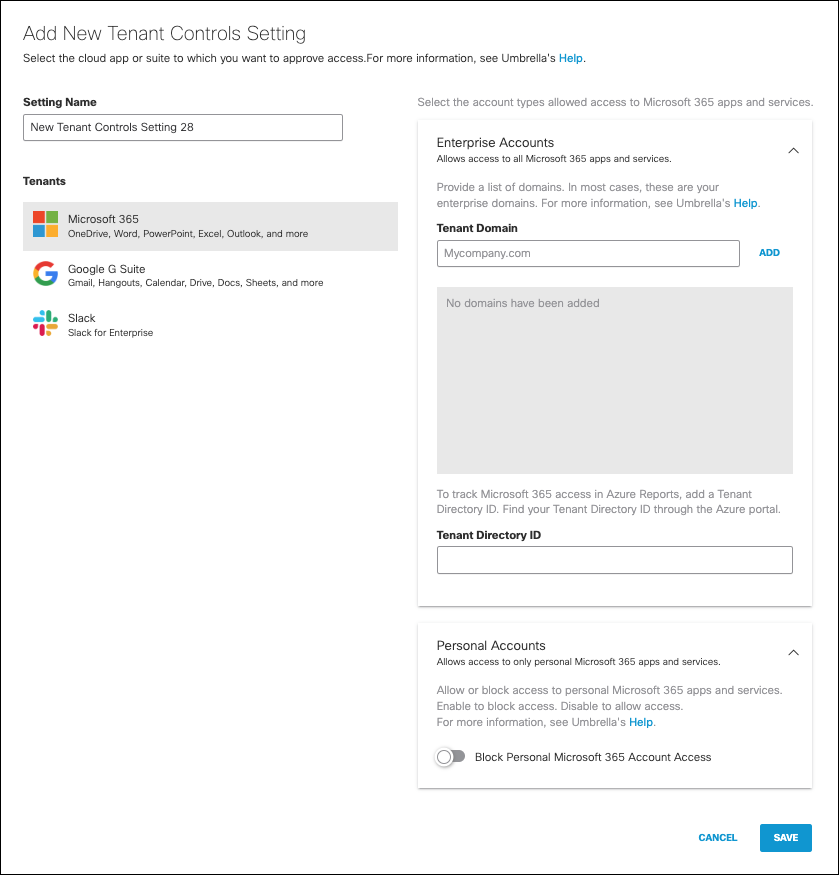
Task: Select the Google G Suite tenant text
Action: click(106, 269)
